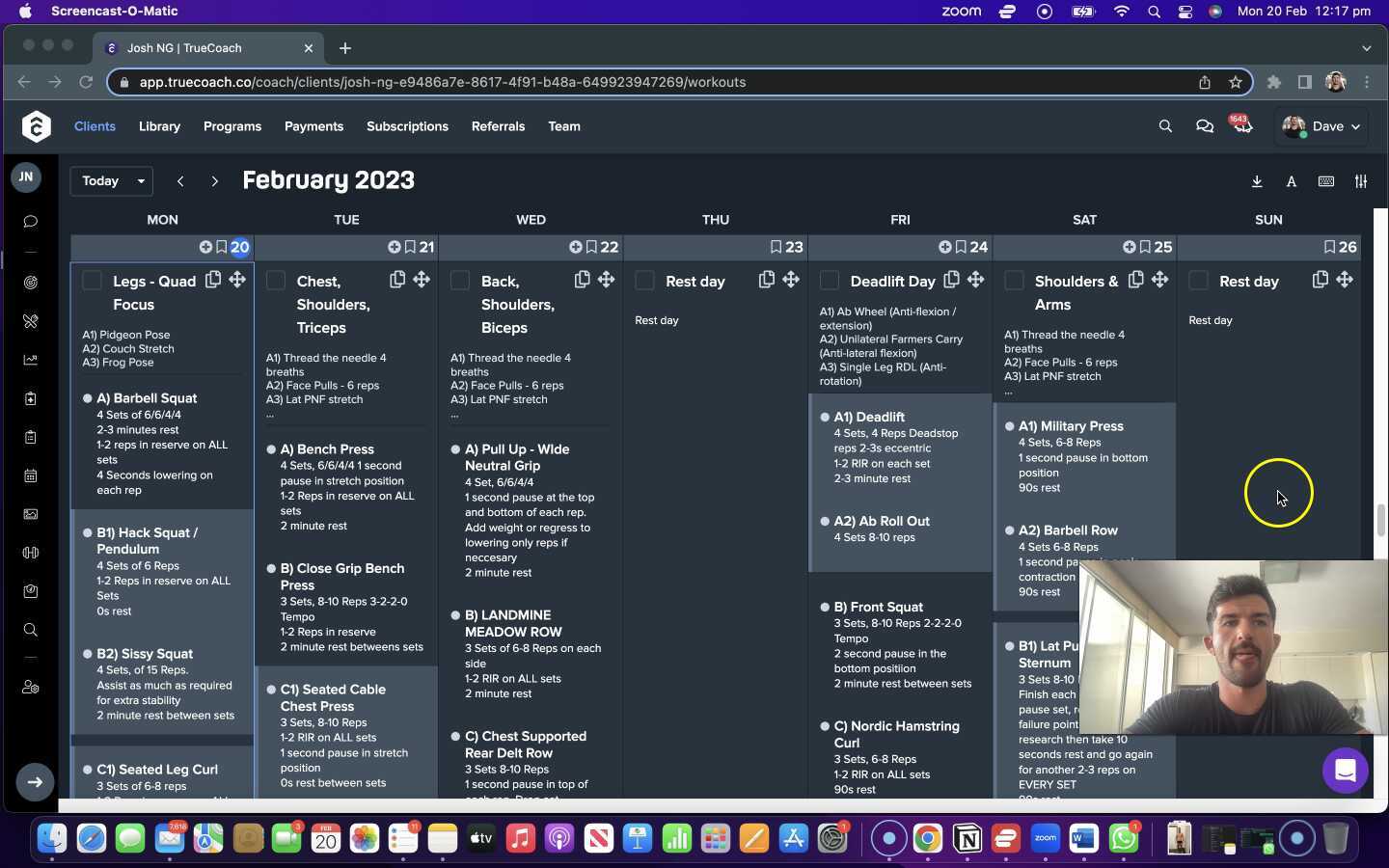Select the goals target icon in the sidebar
This screenshot has height=868, width=1389.
coord(31,283)
